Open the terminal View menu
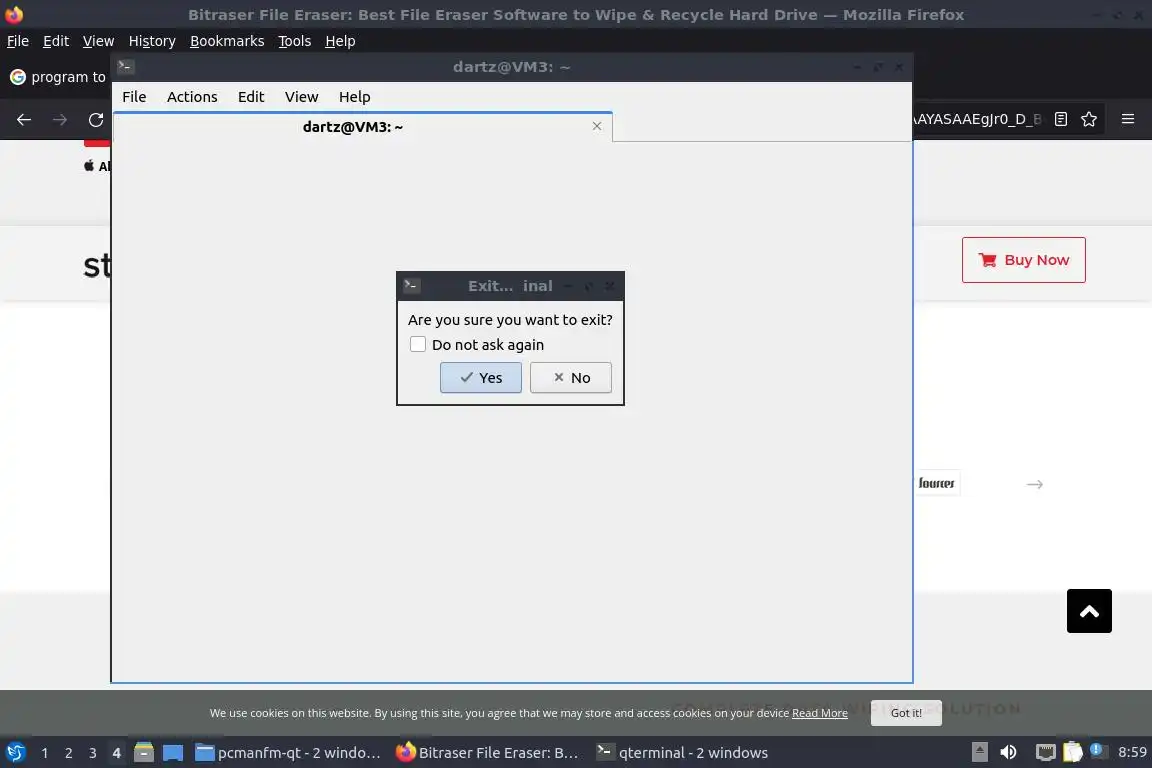 [301, 97]
